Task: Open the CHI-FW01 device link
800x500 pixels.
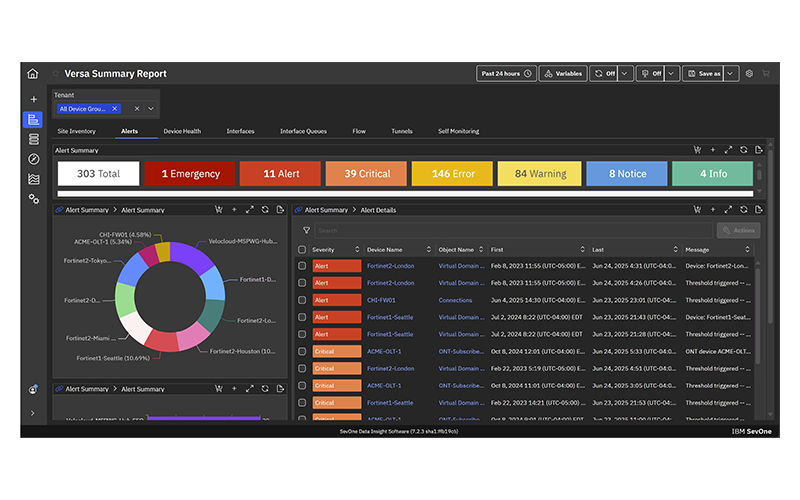Action: (381, 300)
